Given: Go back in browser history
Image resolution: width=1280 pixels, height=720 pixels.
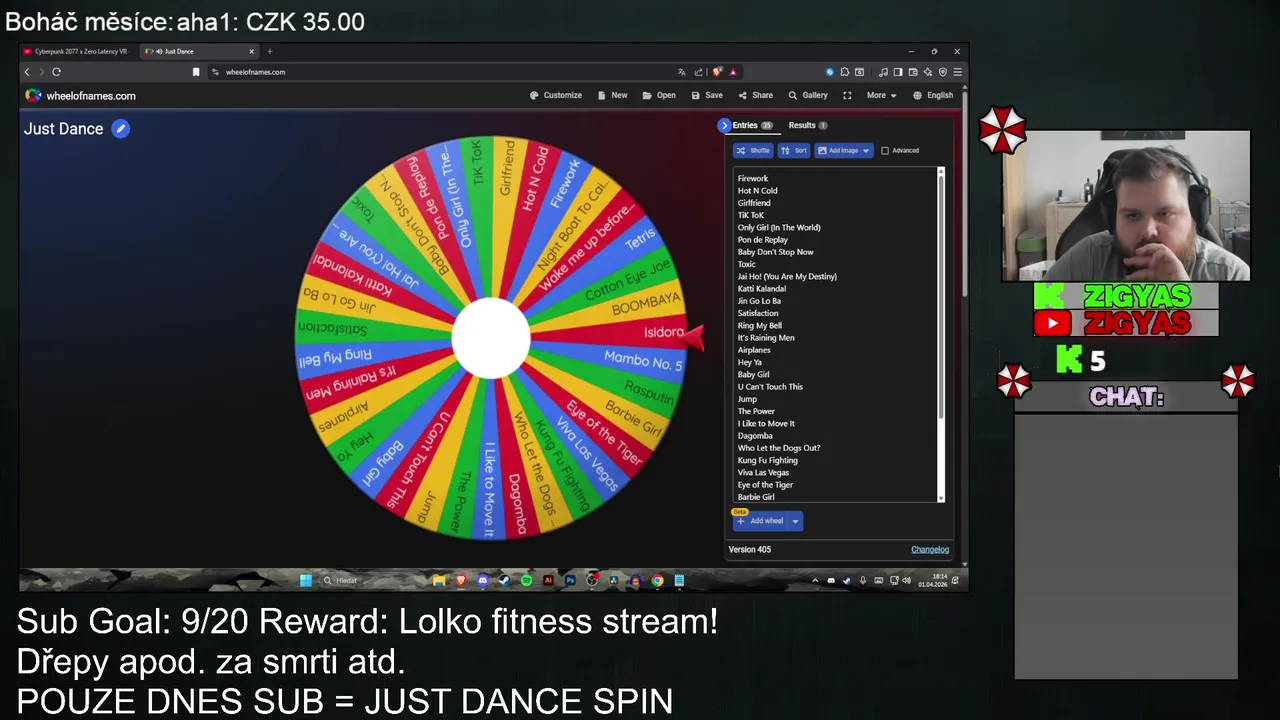Looking at the screenshot, I should pos(27,72).
